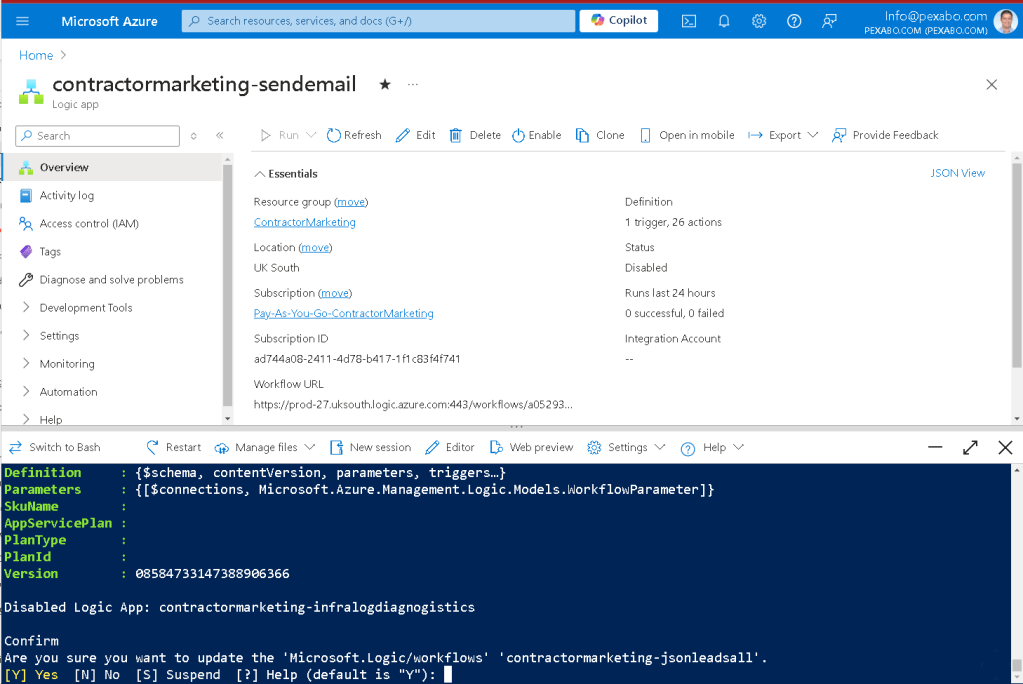The image size is (1023, 684).
Task: Click Open in mobile
Action: (686, 135)
